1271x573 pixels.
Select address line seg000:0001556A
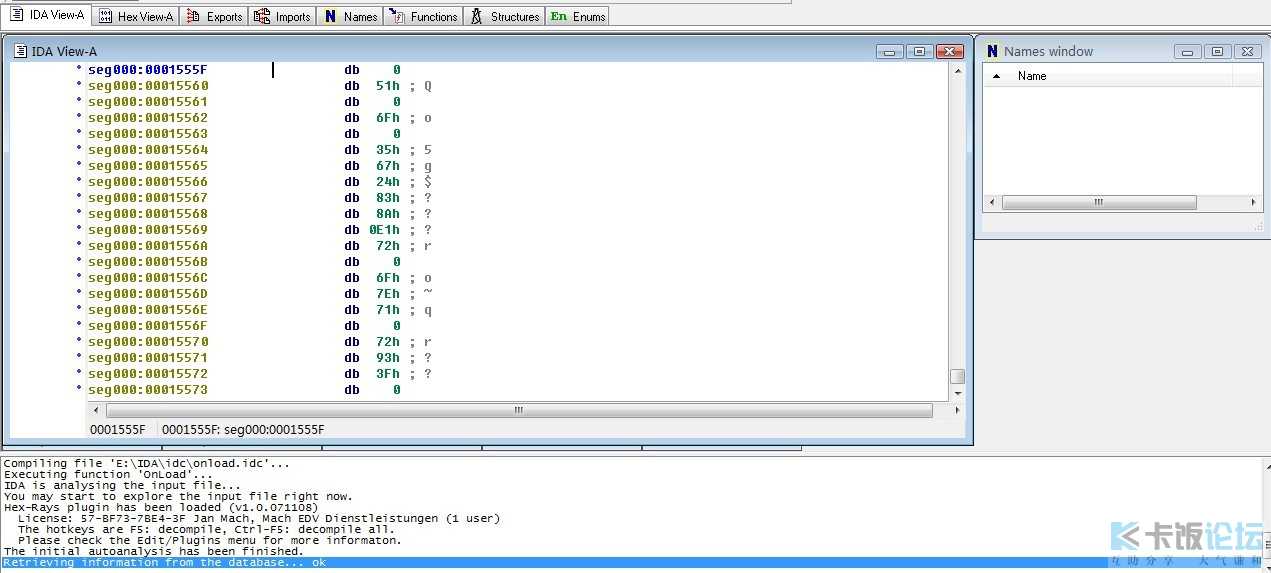(x=148, y=246)
